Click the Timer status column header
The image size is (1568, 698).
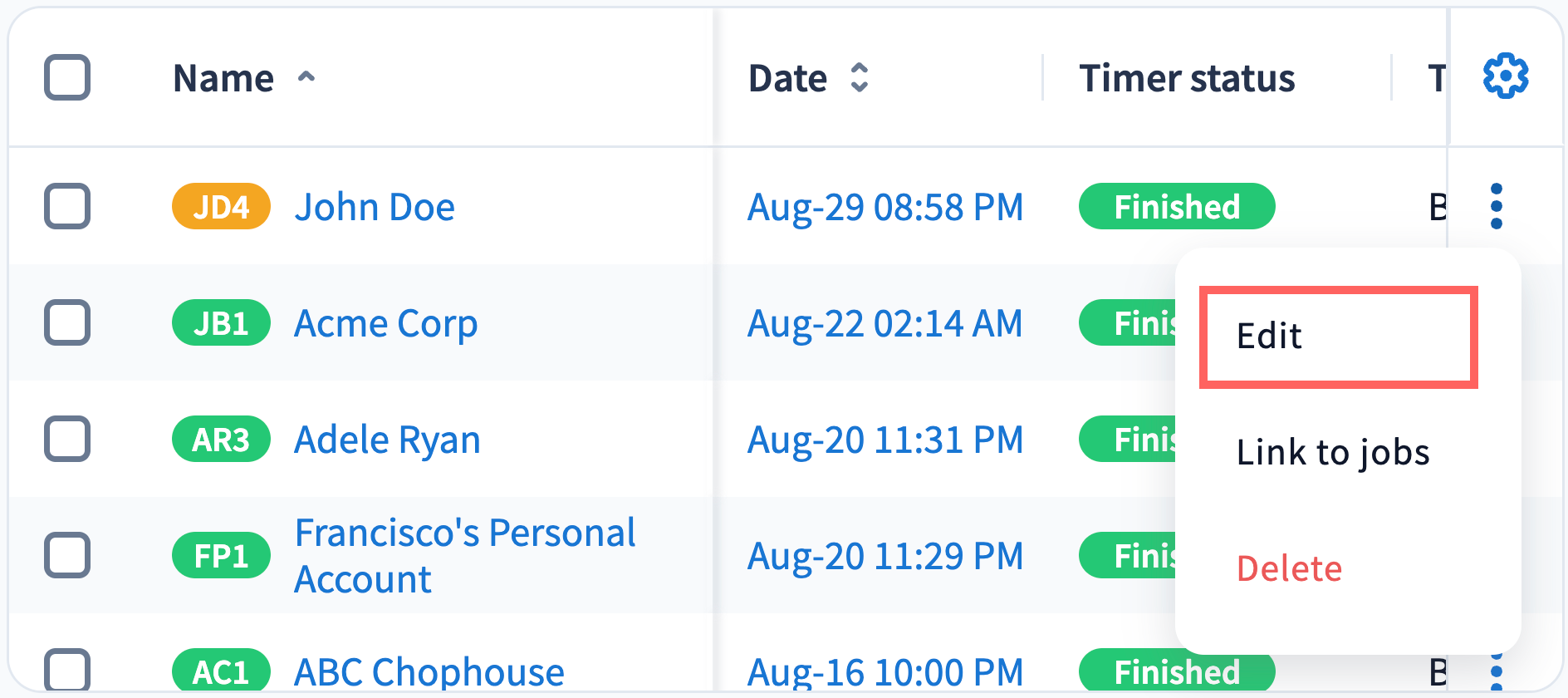(1186, 78)
